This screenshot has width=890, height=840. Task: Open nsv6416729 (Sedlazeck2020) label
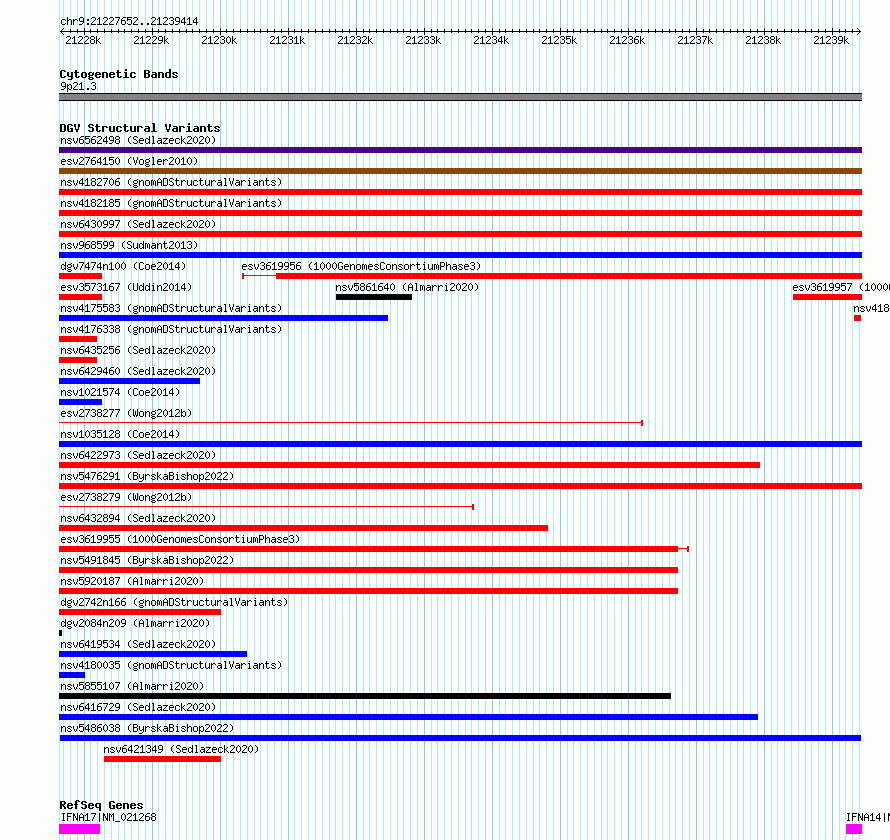(138, 707)
